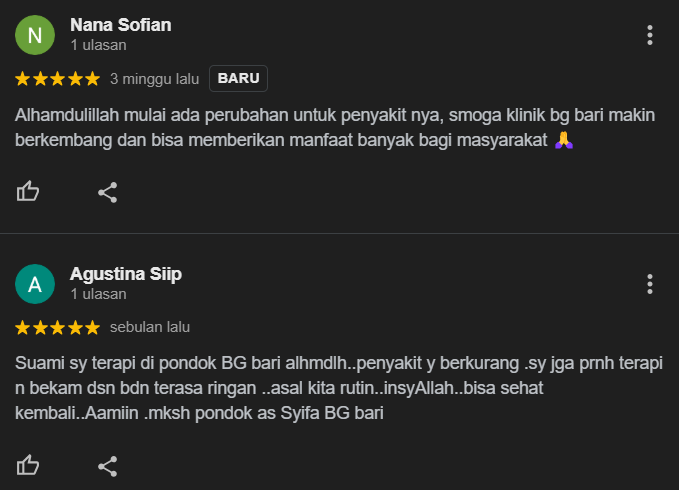Click the BARU badge
Screen dimensions: 679x490
point(238,78)
